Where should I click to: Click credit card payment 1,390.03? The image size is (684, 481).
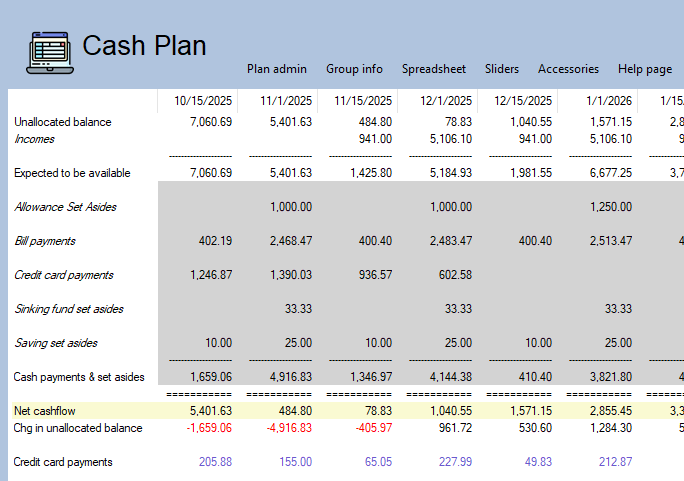pos(291,275)
